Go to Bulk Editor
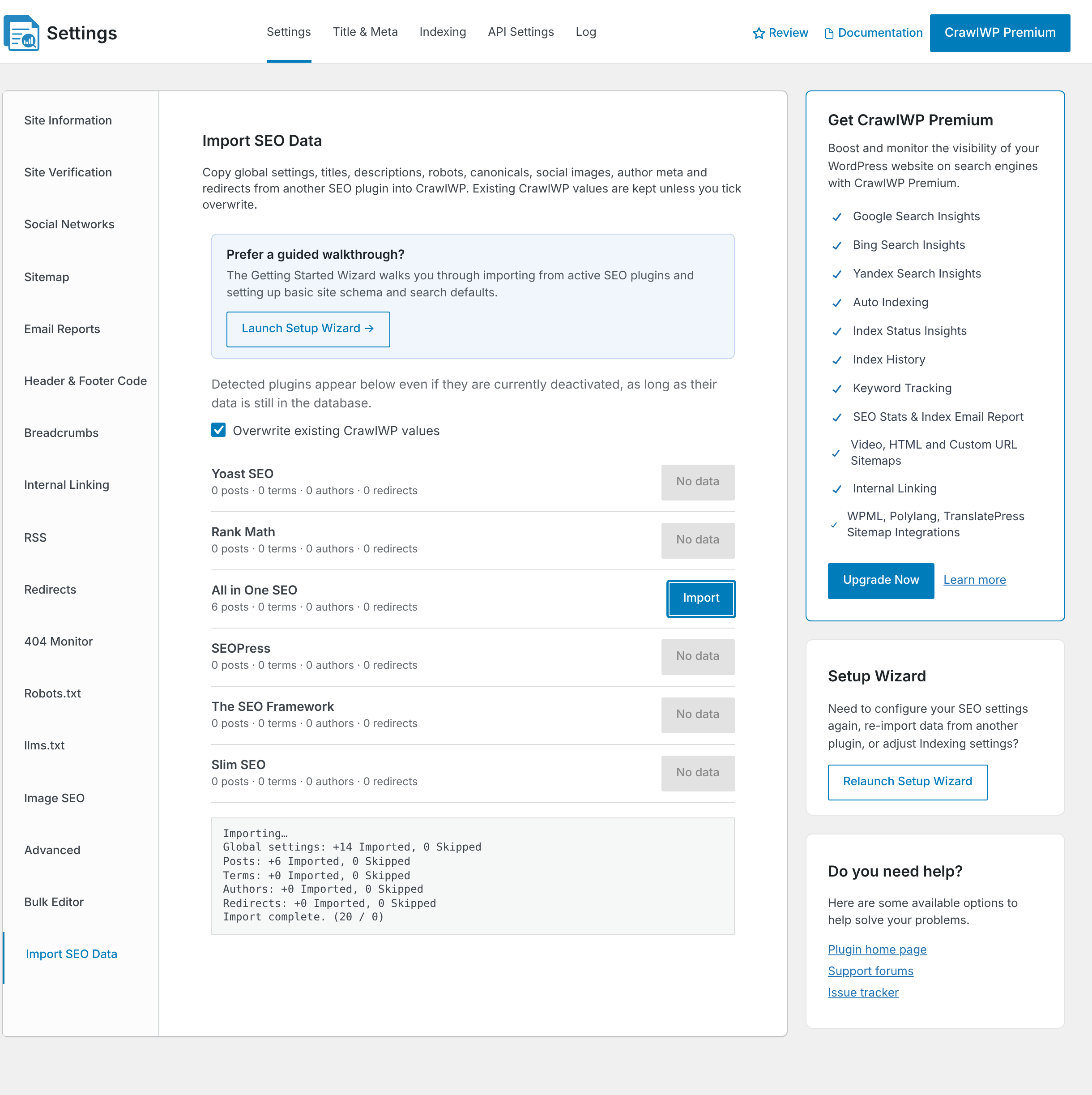Viewport: 1092px width, 1095px height. click(x=54, y=903)
